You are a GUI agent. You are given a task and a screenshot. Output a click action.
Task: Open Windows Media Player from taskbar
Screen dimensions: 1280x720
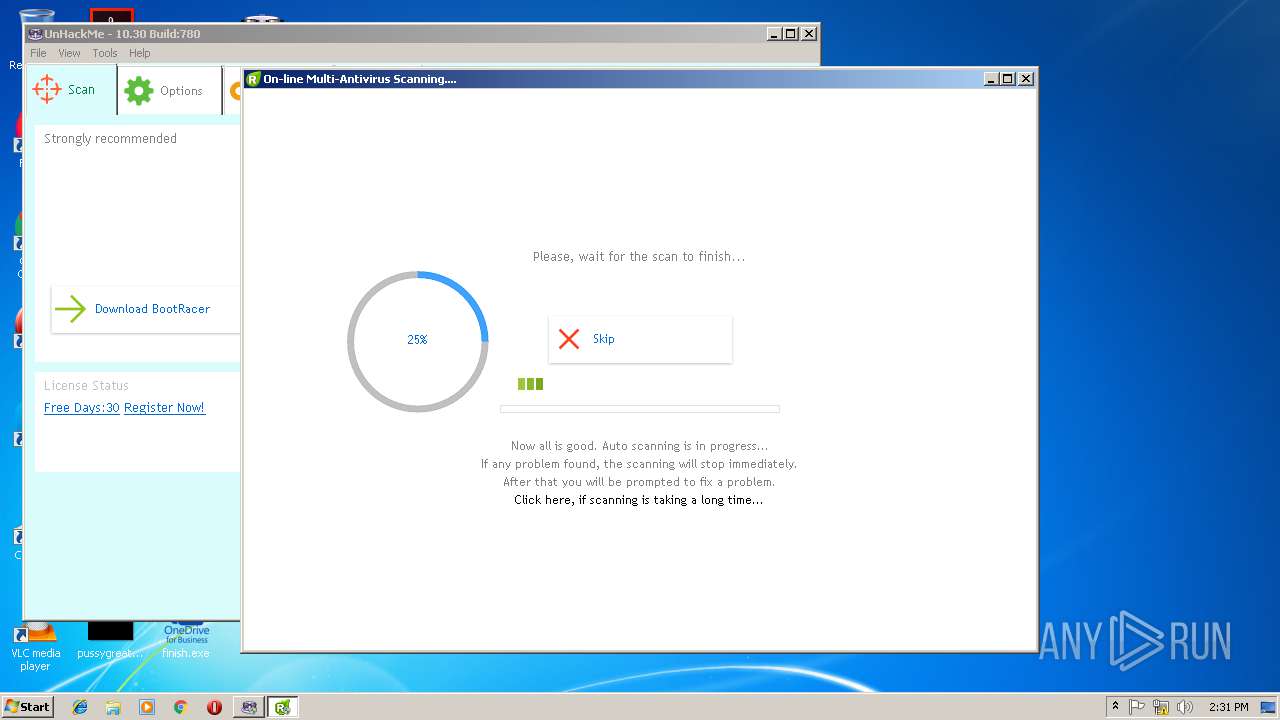(147, 707)
